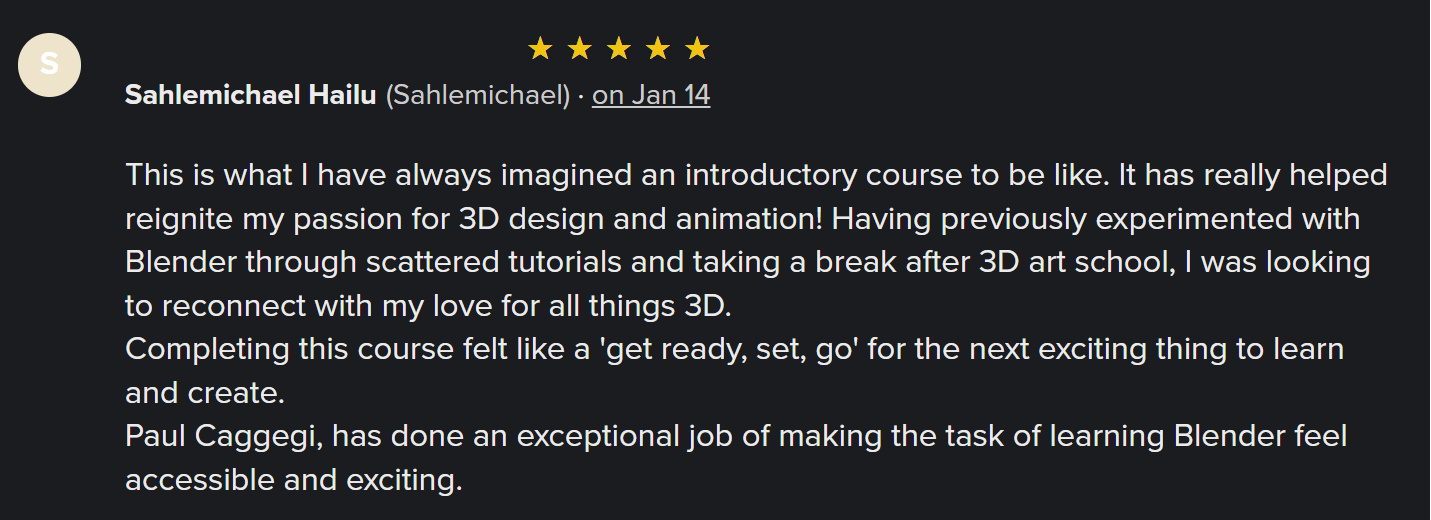Click the line starting "reignite my passion"
The width and height of the screenshot is (1431, 520).
742,218
